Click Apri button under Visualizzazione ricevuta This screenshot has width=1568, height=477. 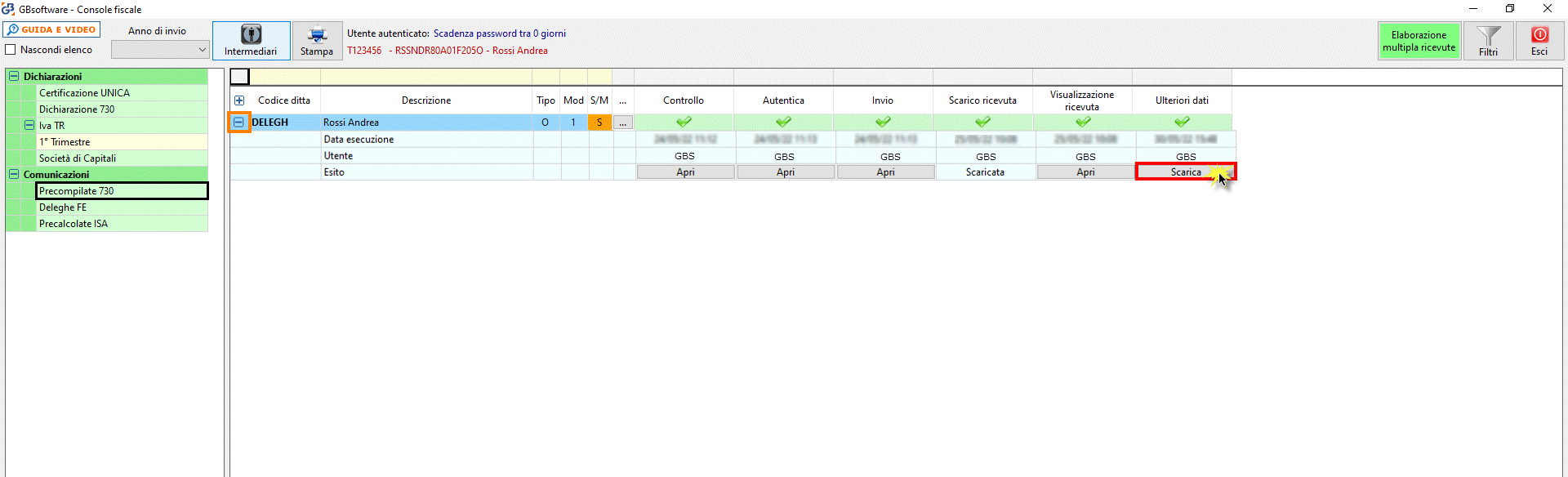coord(1085,172)
